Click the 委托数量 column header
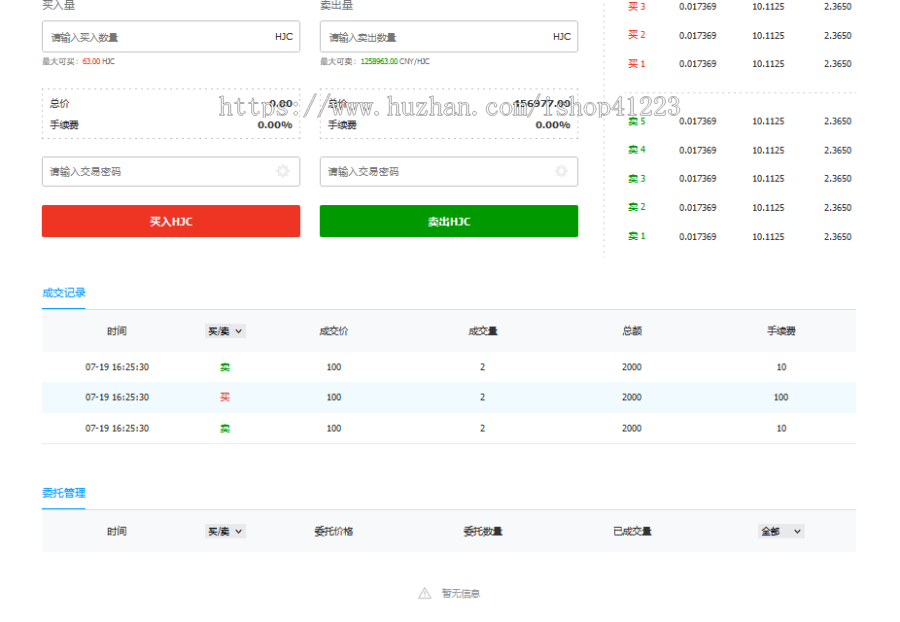 point(483,531)
